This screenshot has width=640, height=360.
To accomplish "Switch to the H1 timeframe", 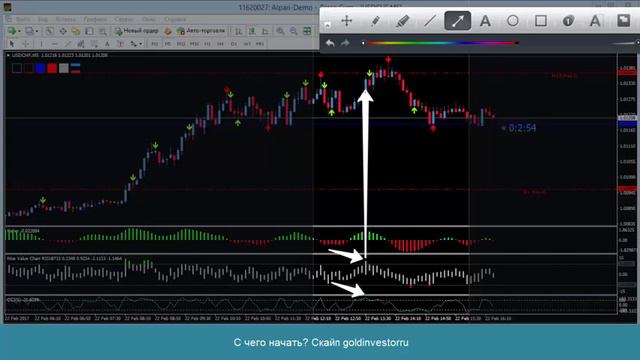I will [x=207, y=44].
